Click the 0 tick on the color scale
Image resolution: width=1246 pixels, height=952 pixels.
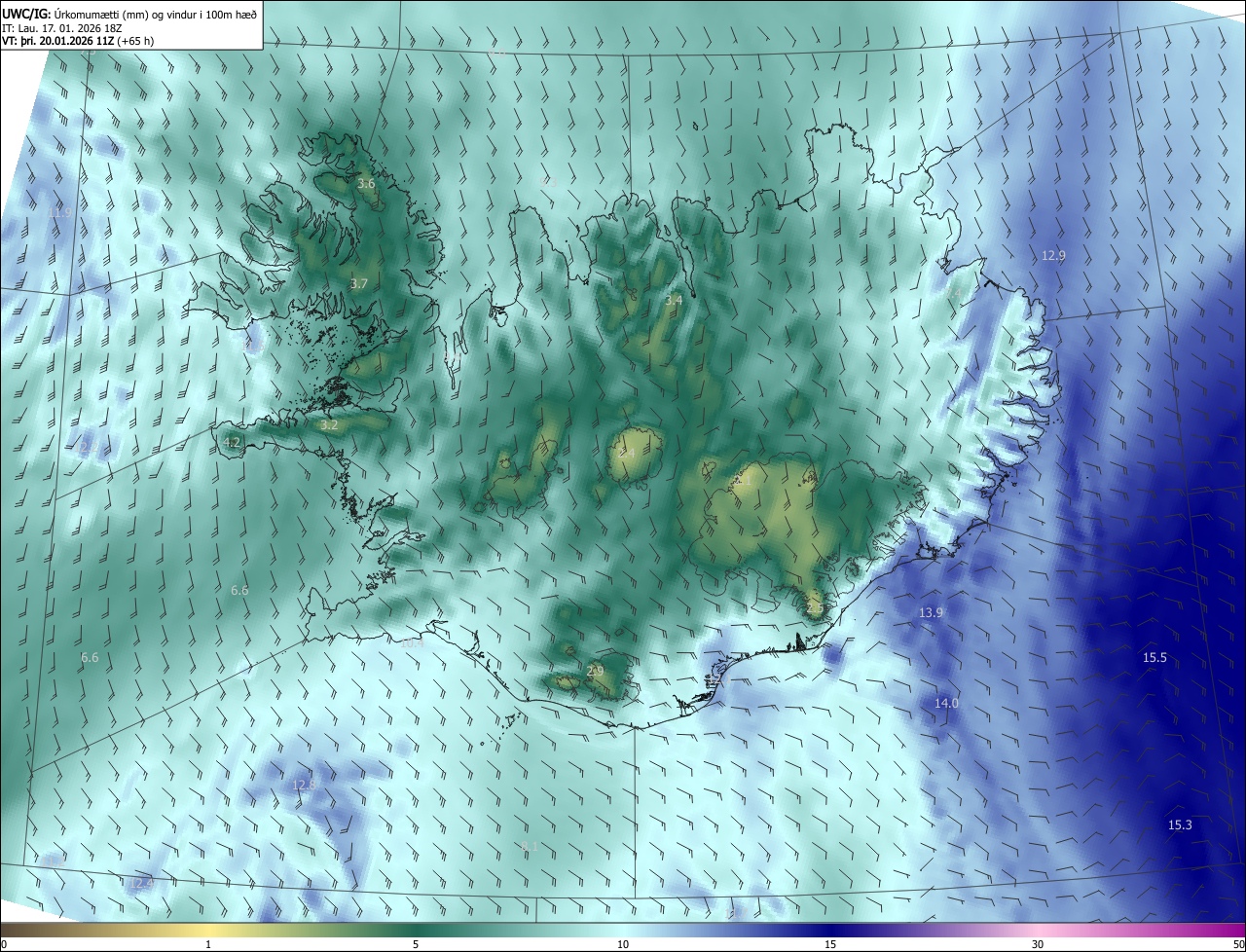[x=4, y=945]
